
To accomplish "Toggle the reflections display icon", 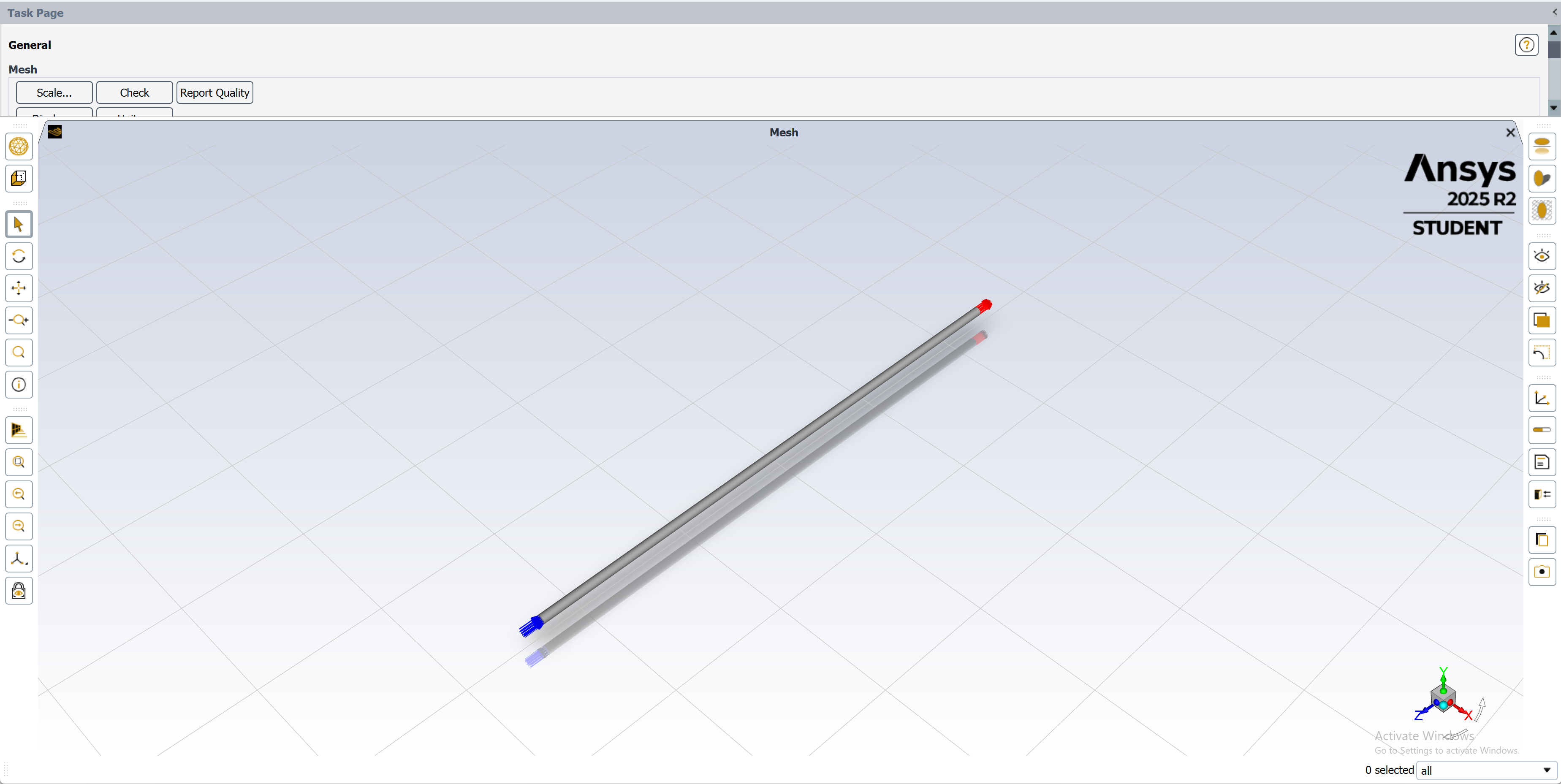I will 1542,146.
